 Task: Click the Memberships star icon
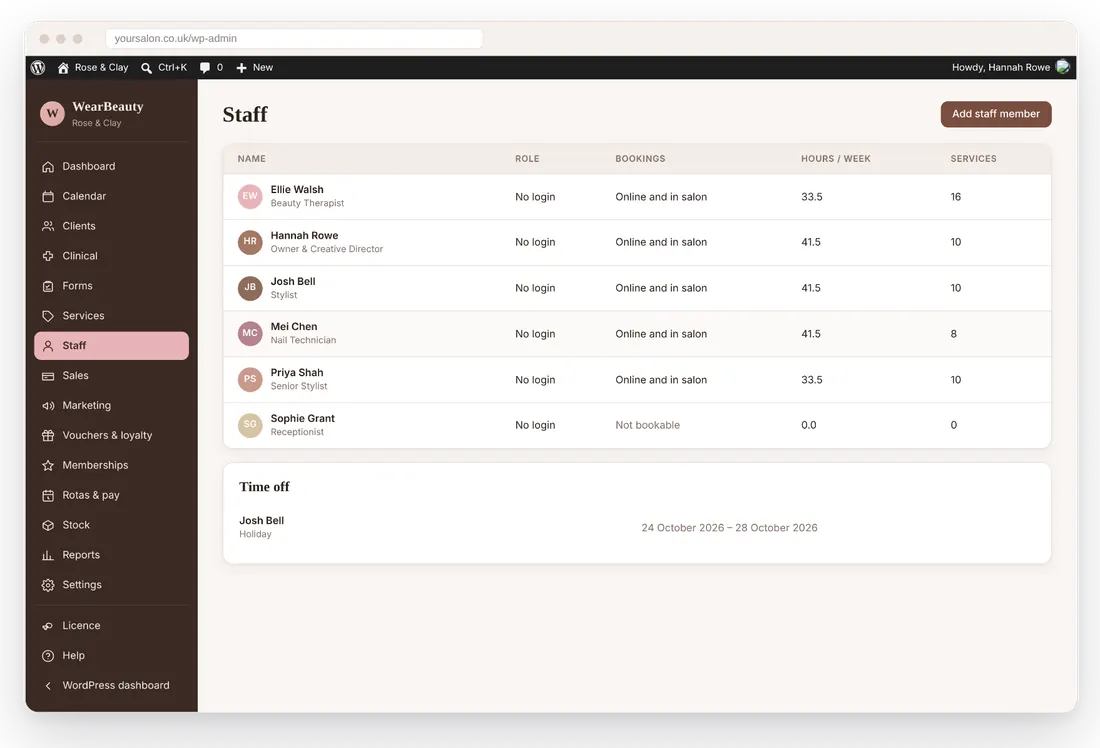point(48,465)
